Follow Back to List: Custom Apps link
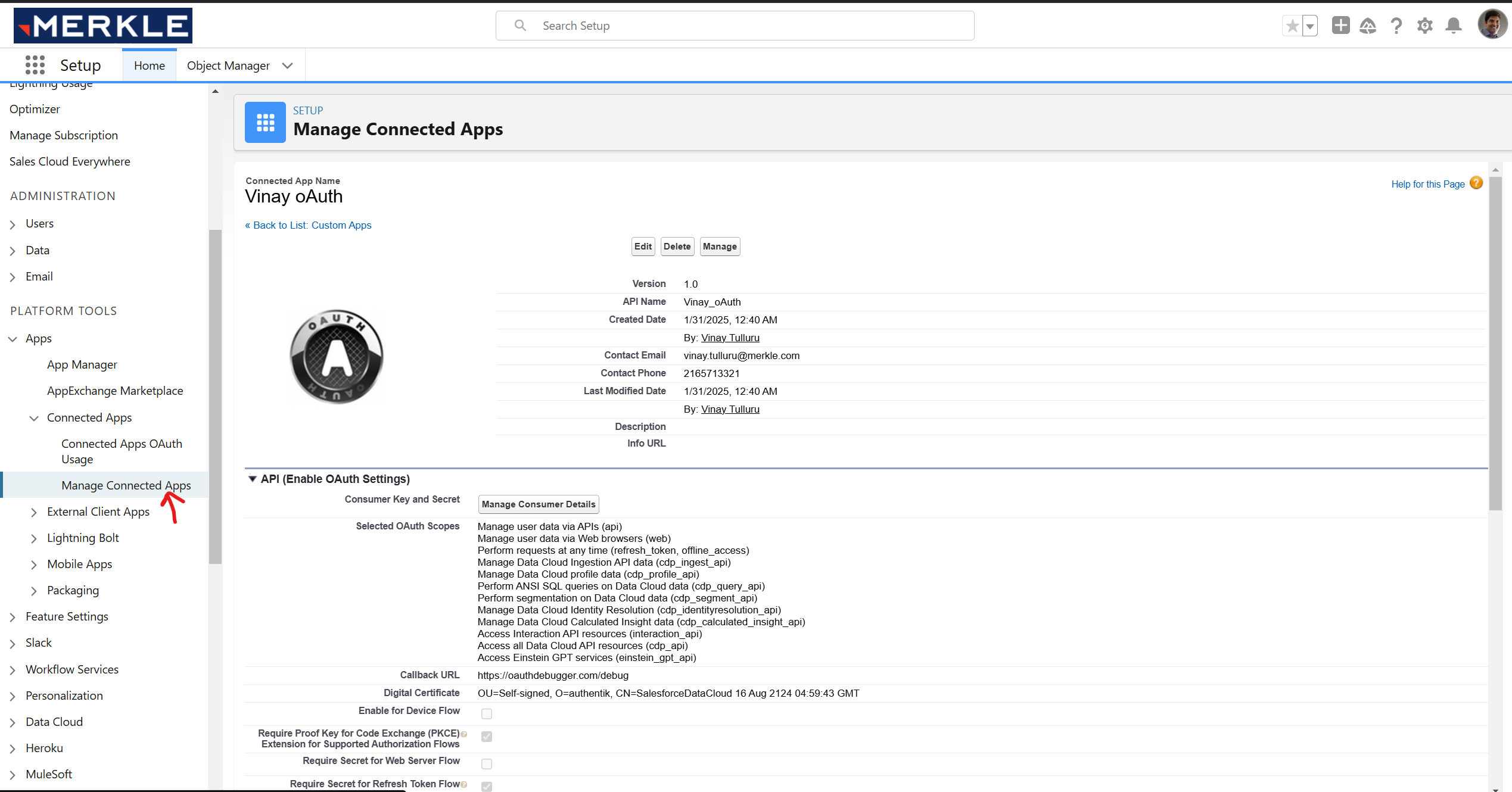The width and height of the screenshot is (1512, 792). point(308,225)
